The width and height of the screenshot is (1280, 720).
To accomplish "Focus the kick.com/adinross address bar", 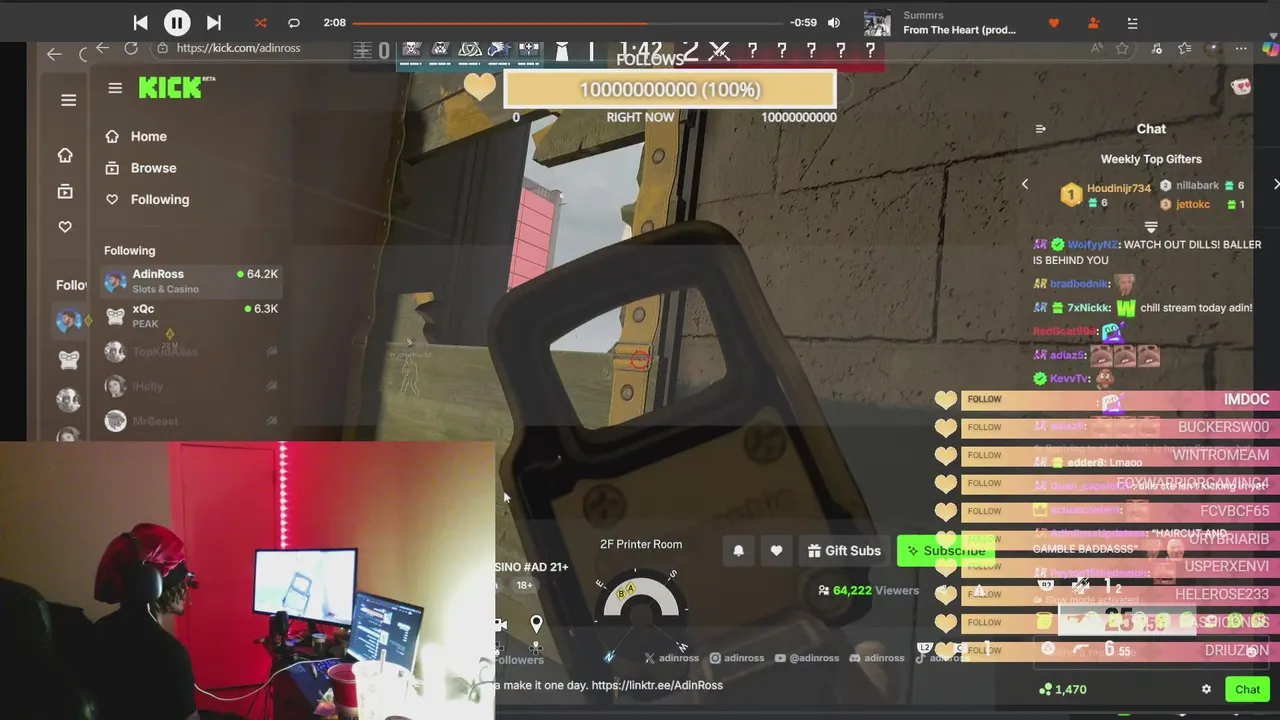I will point(238,48).
